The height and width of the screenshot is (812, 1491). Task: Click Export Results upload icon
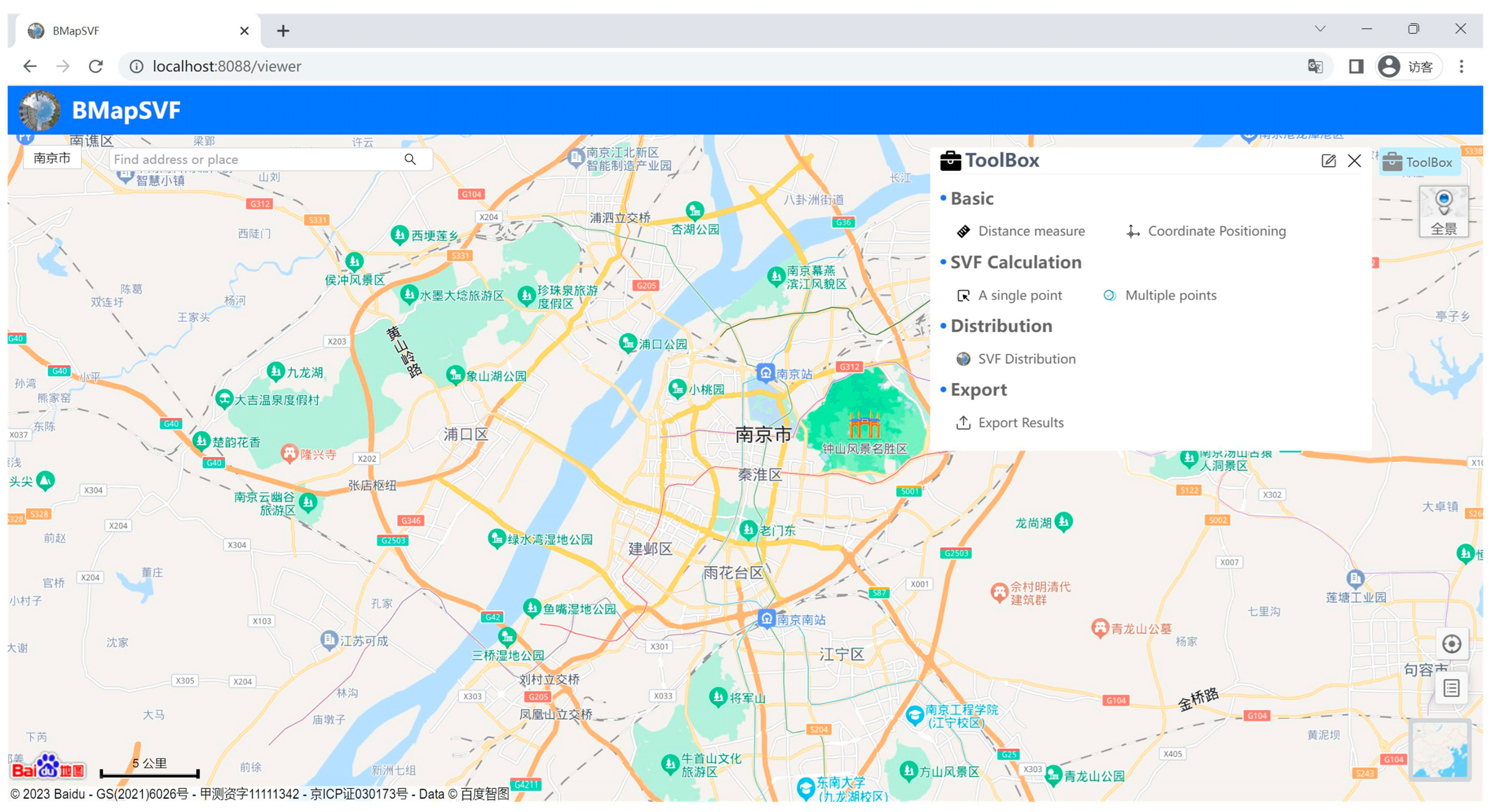click(x=963, y=423)
